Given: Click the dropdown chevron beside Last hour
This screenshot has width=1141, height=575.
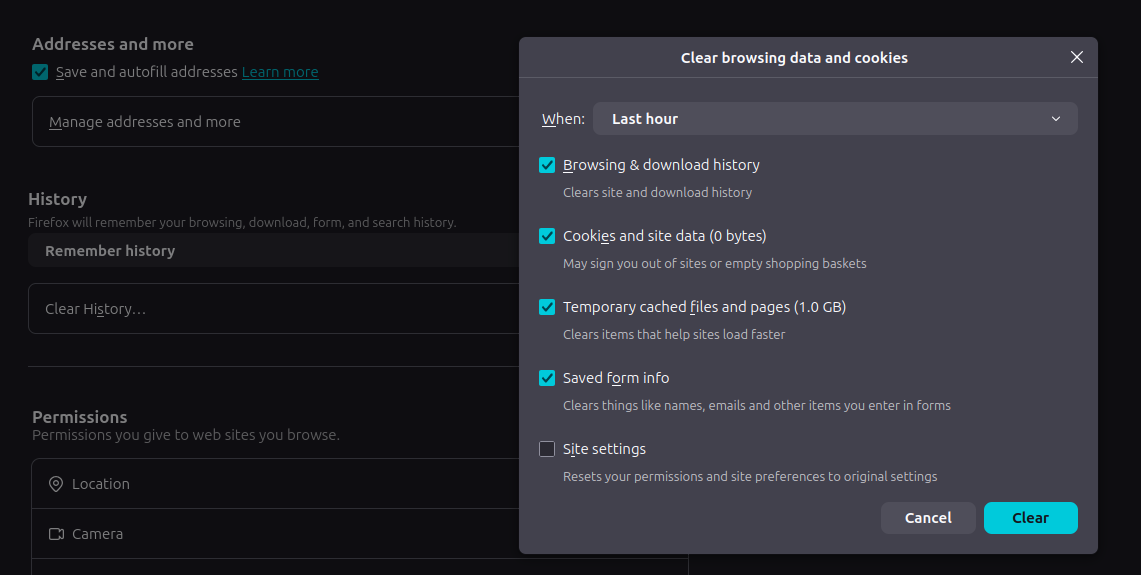Looking at the screenshot, I should click(1056, 119).
